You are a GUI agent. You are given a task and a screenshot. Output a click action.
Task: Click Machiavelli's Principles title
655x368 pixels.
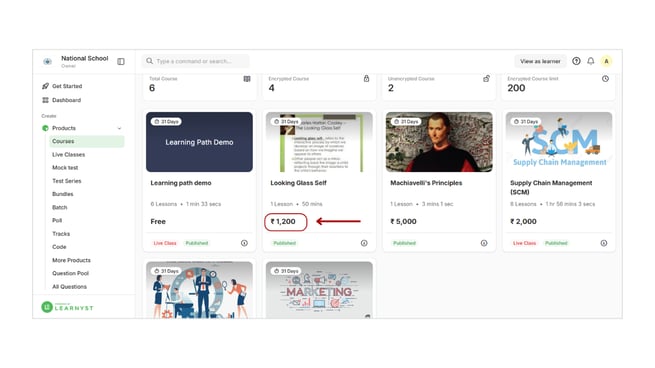pyautogui.click(x=426, y=183)
